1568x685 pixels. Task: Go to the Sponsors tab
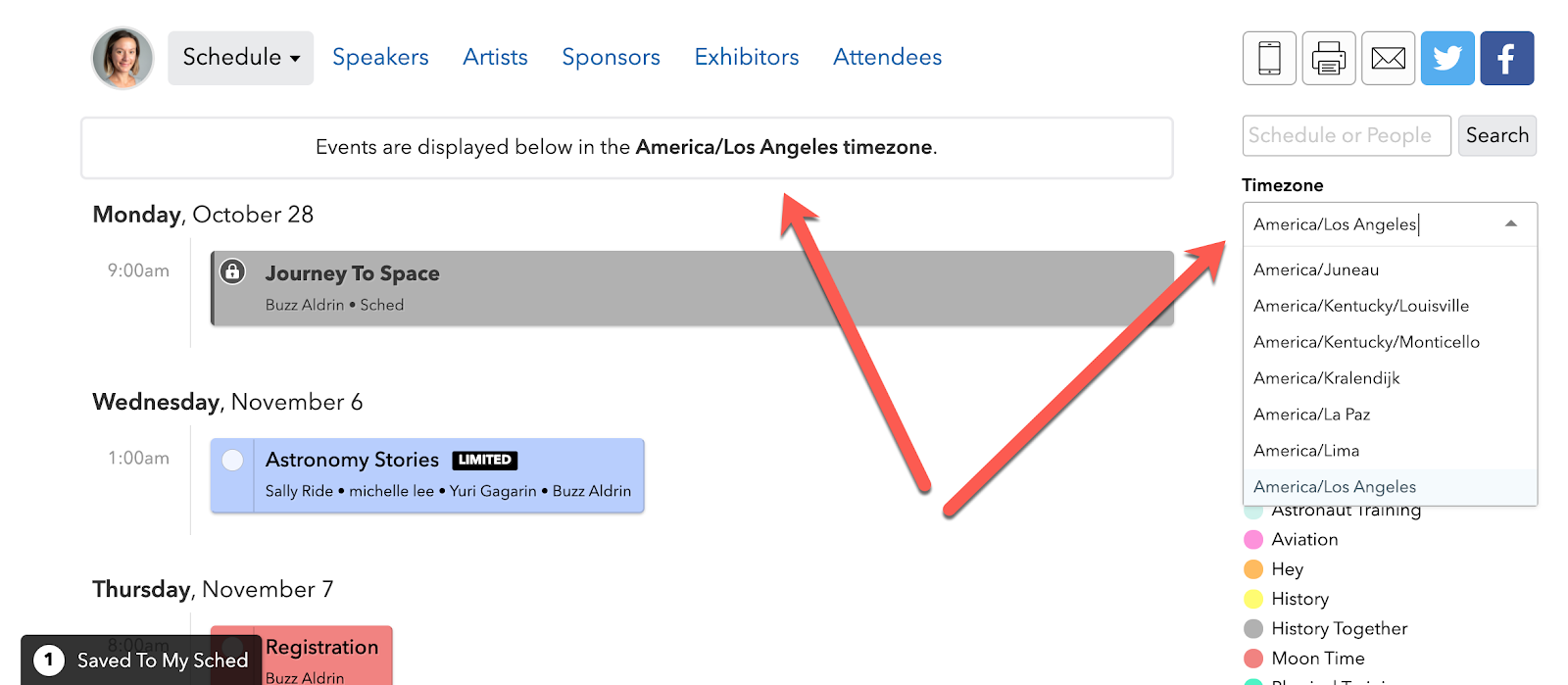(611, 58)
